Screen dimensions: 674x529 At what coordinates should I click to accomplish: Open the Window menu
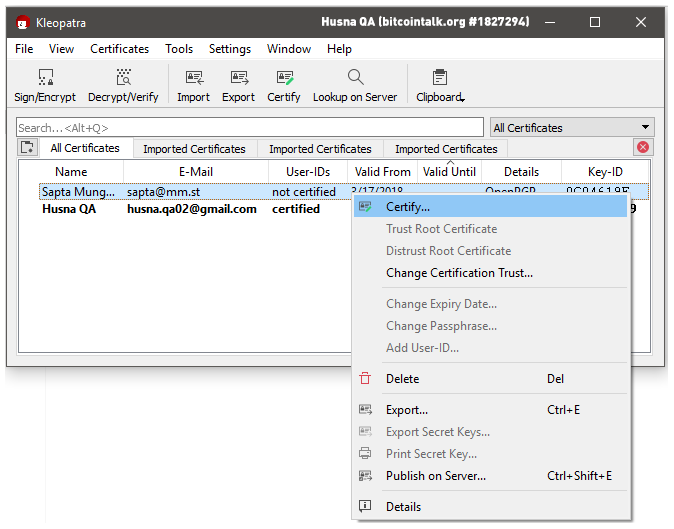(289, 49)
